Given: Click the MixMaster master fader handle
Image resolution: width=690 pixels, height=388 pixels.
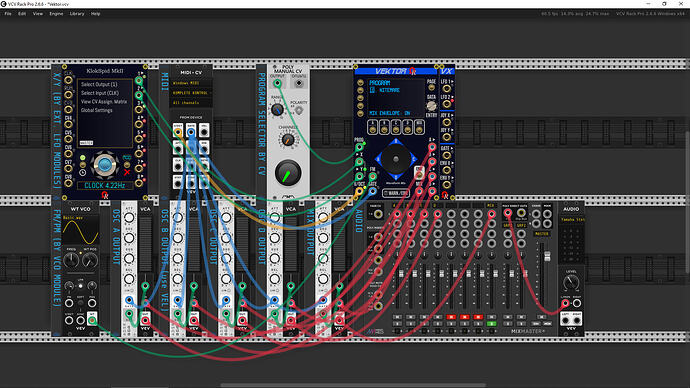Looking at the screenshot, I should [547, 256].
